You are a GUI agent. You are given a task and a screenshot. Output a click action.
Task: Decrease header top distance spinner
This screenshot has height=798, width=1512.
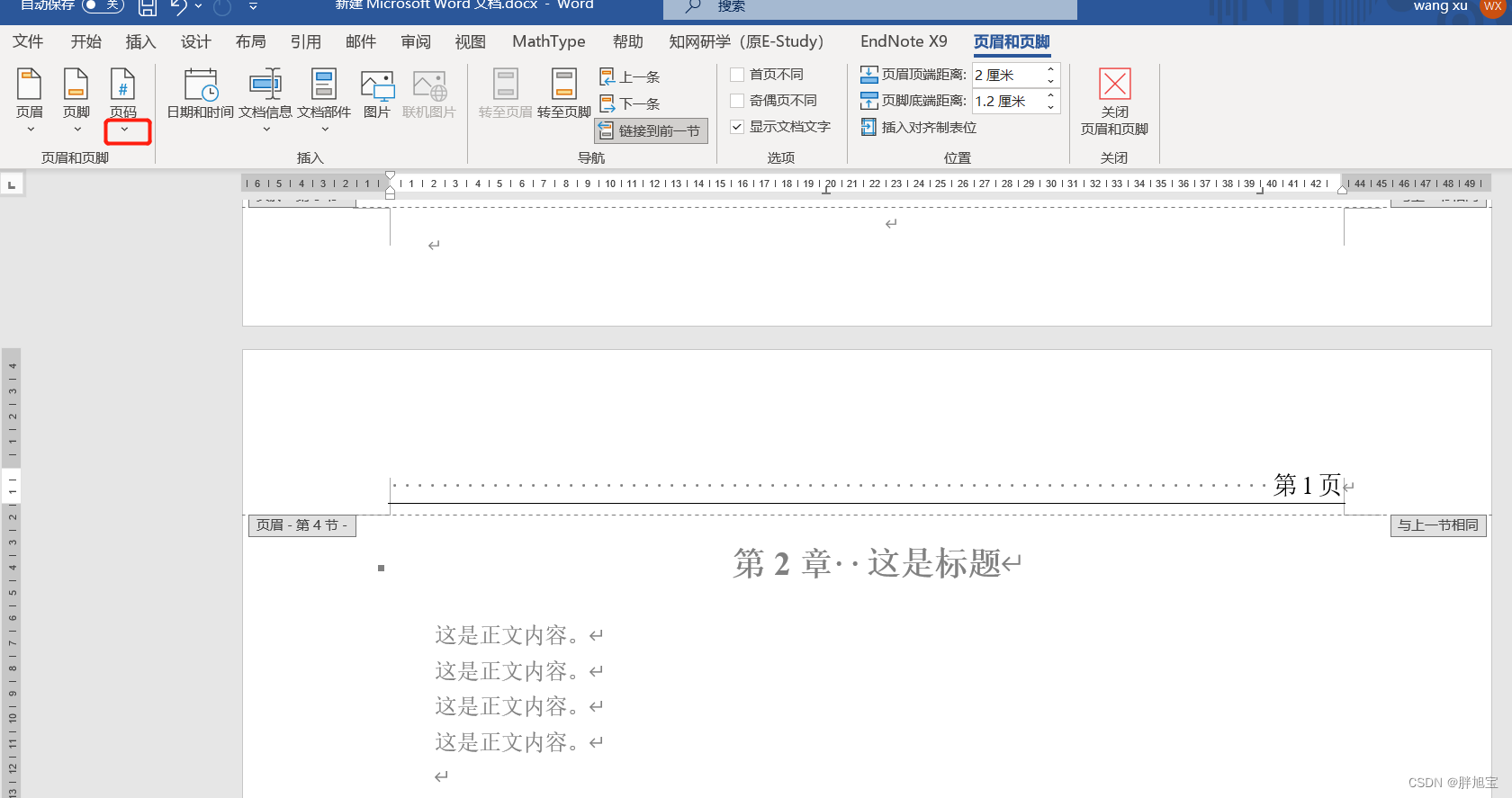pos(1050,81)
